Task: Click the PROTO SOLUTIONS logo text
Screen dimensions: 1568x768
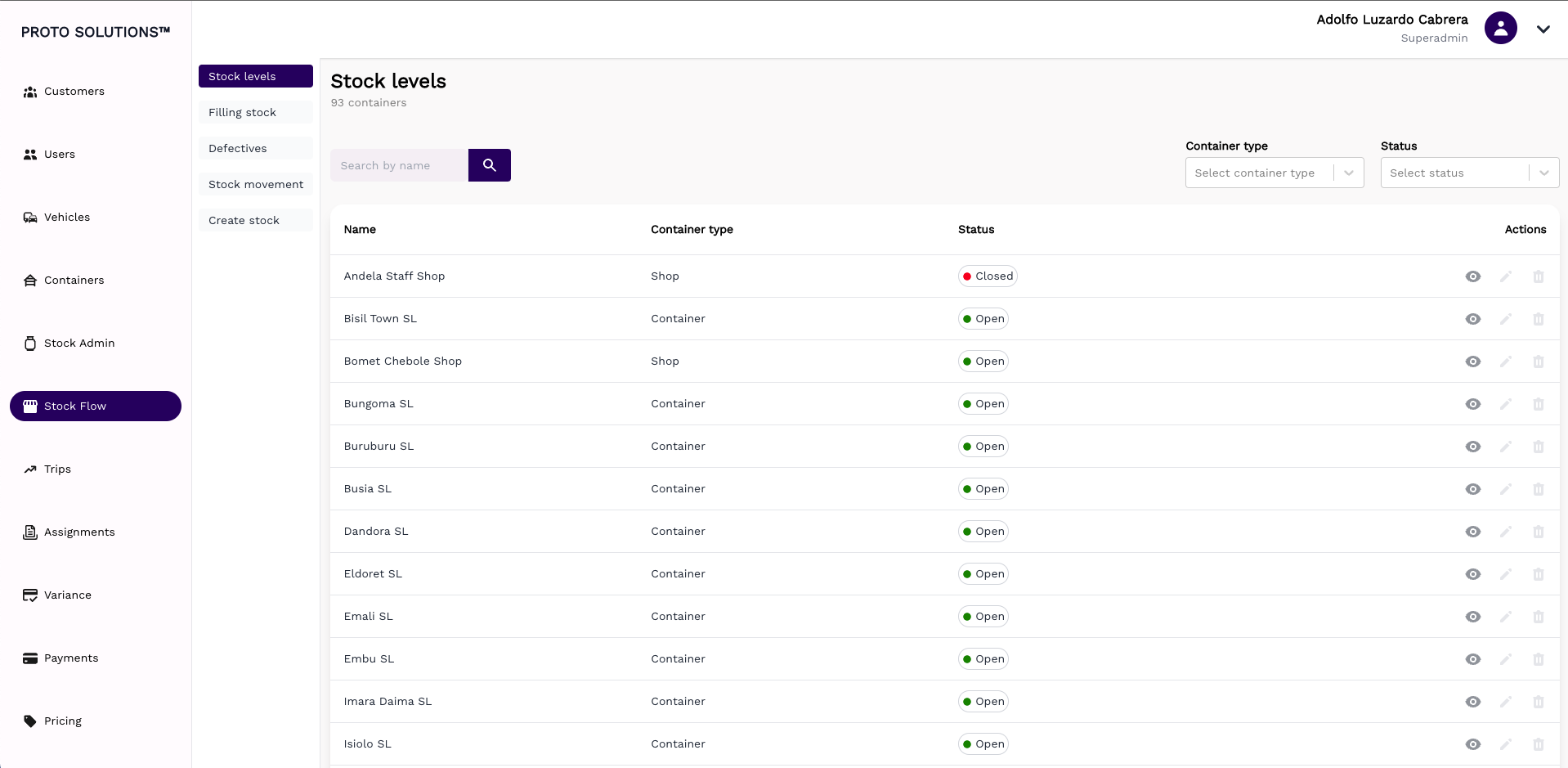Action: (x=96, y=32)
